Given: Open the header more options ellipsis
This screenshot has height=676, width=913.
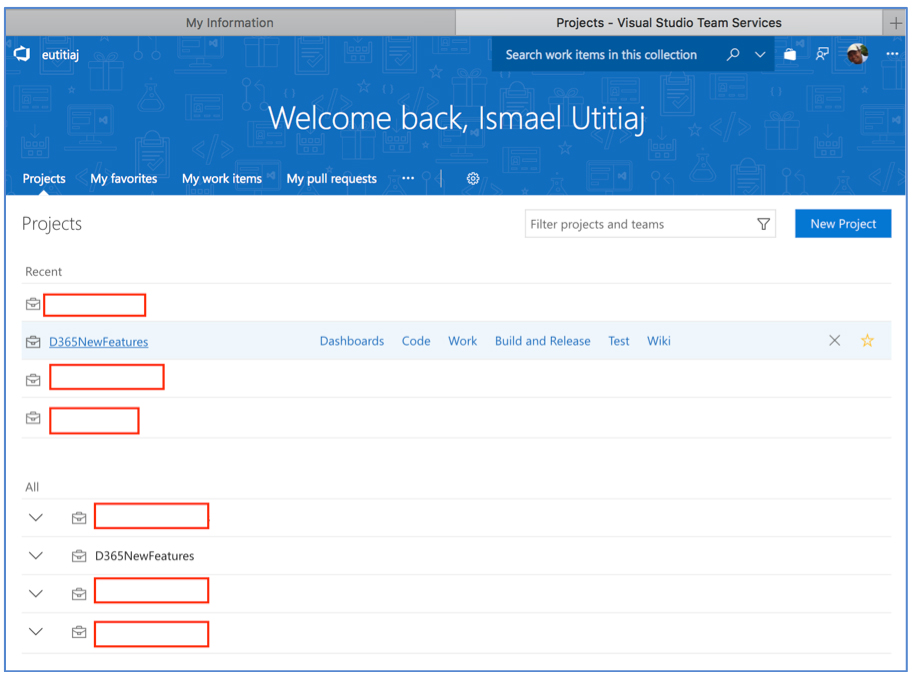Looking at the screenshot, I should pyautogui.click(x=892, y=54).
